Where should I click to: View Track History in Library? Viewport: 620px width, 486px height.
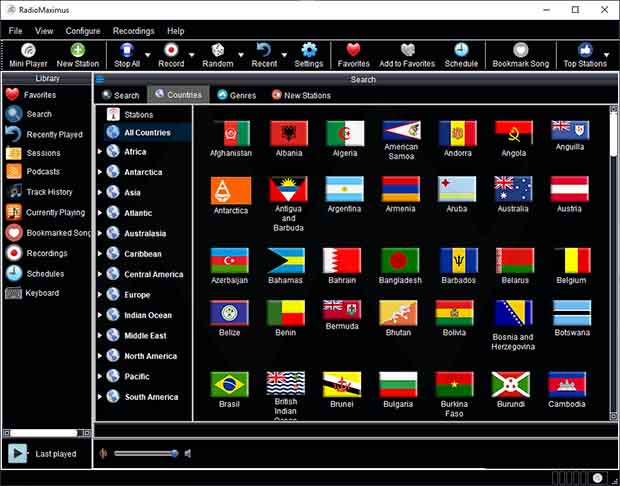click(x=39, y=192)
